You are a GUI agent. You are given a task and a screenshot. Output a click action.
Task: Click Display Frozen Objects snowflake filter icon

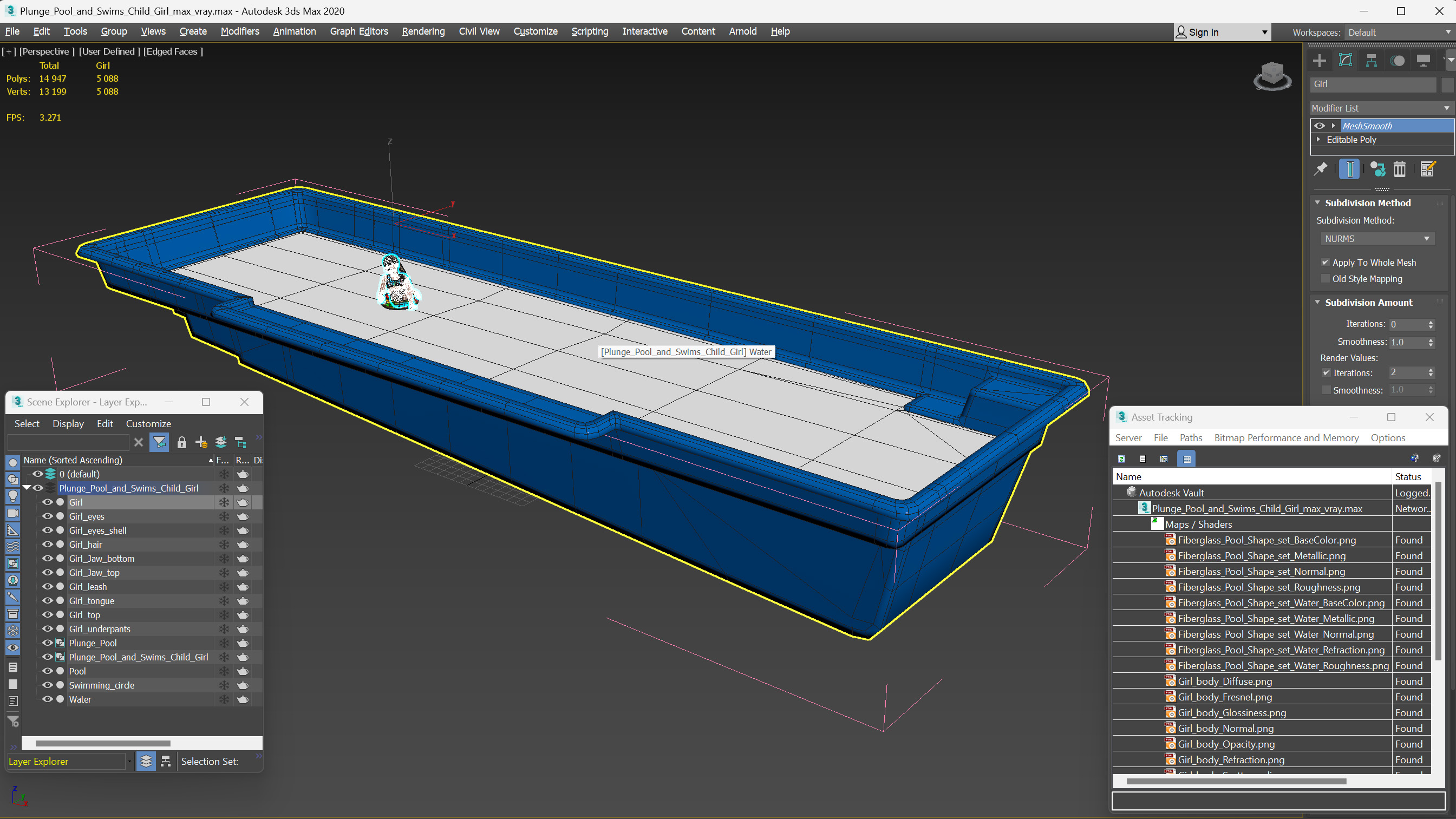point(12,631)
